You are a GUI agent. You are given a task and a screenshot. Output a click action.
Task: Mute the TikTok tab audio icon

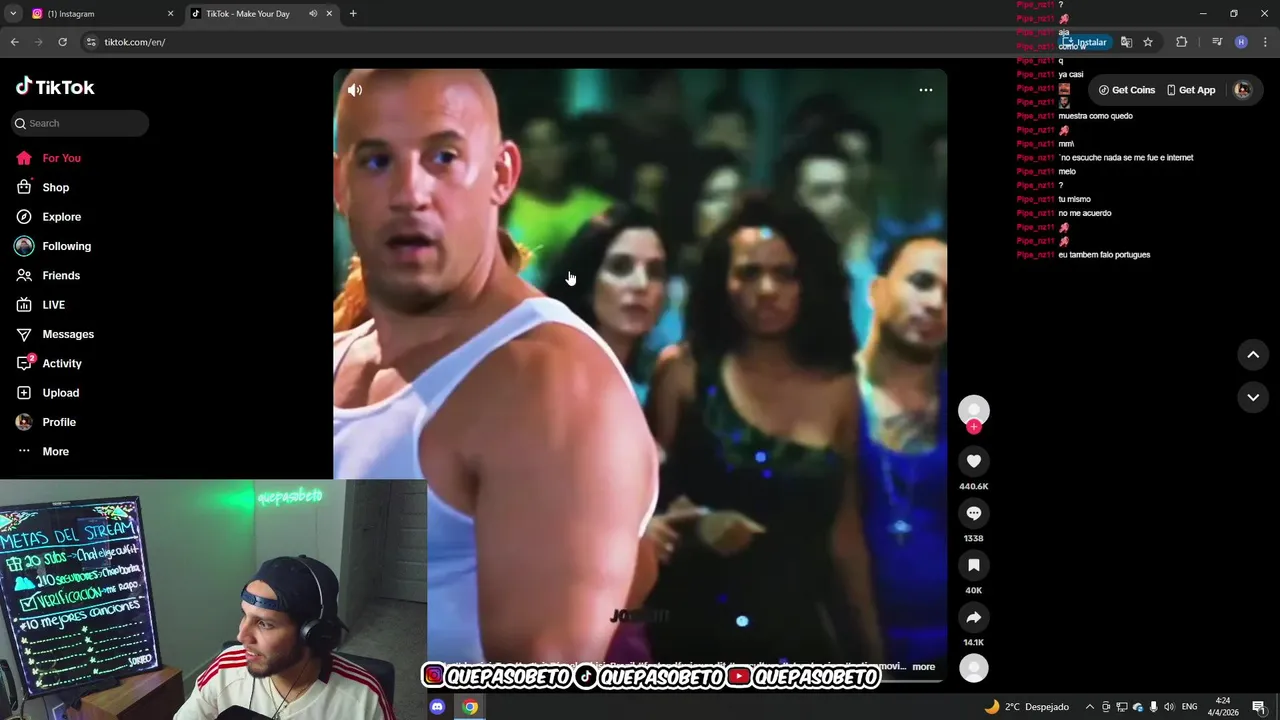313,14
